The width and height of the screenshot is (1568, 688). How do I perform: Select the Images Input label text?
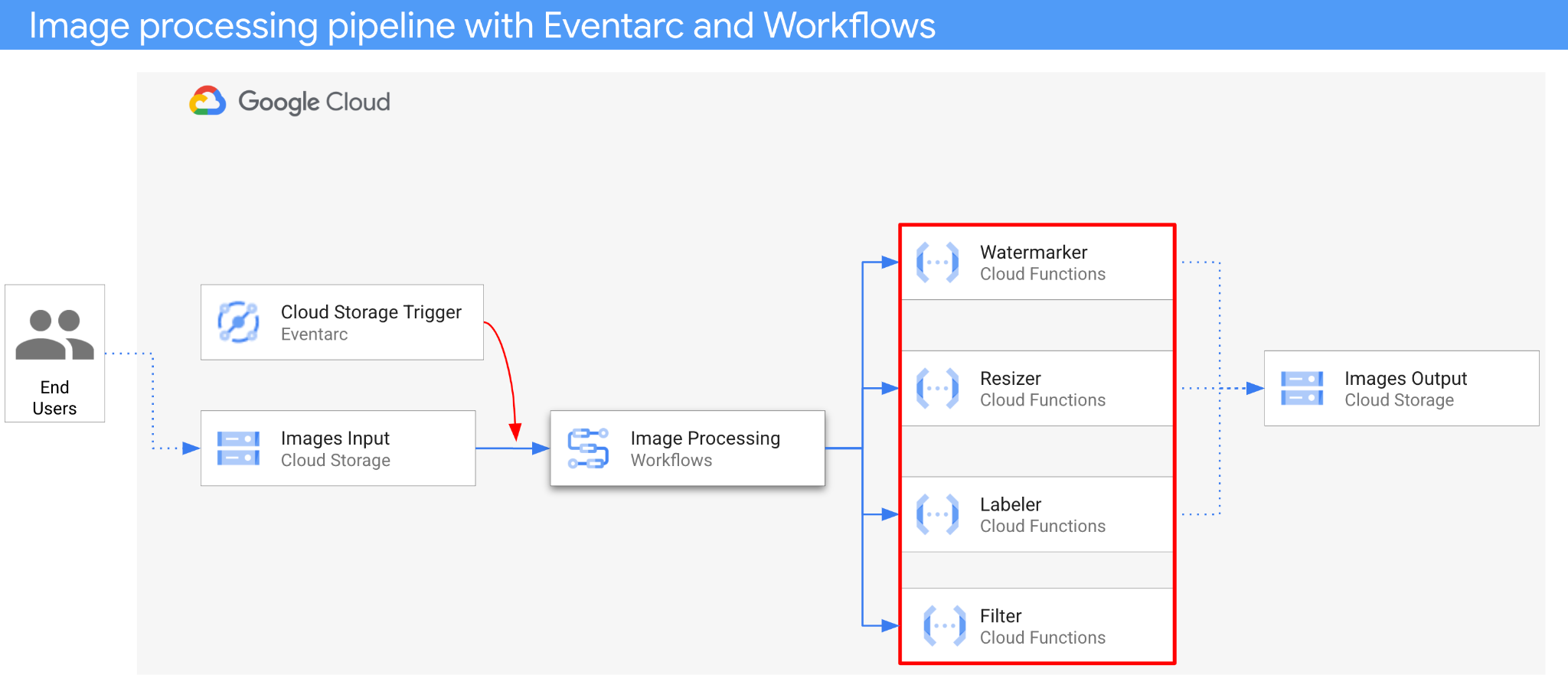335,439
